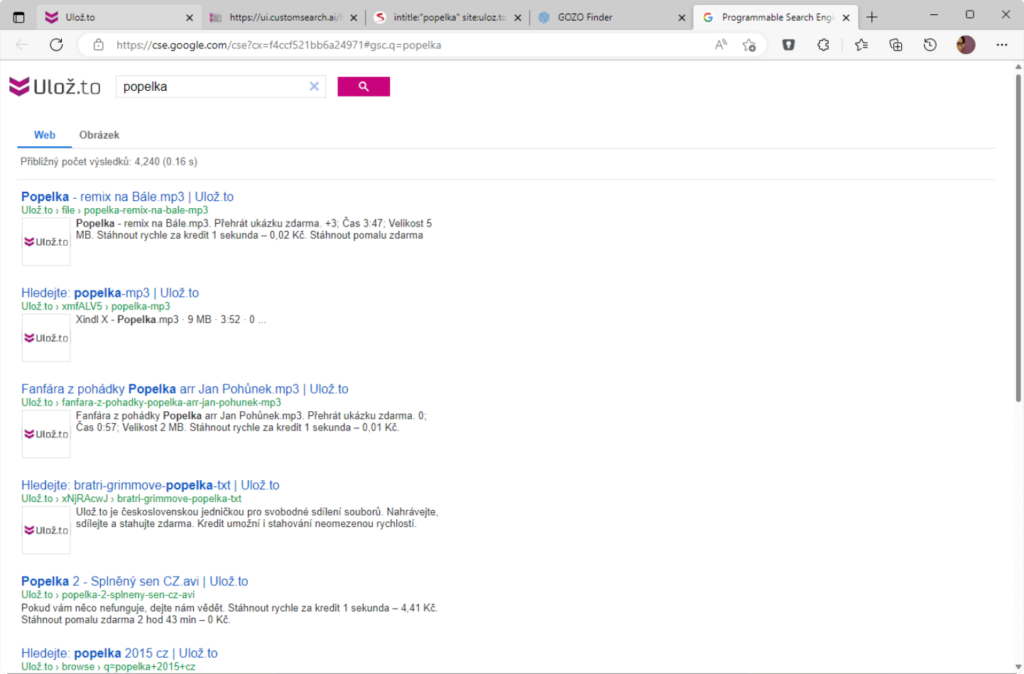Open Hledejte: popelka-mp3 result link
1024x674 pixels.
110,293
